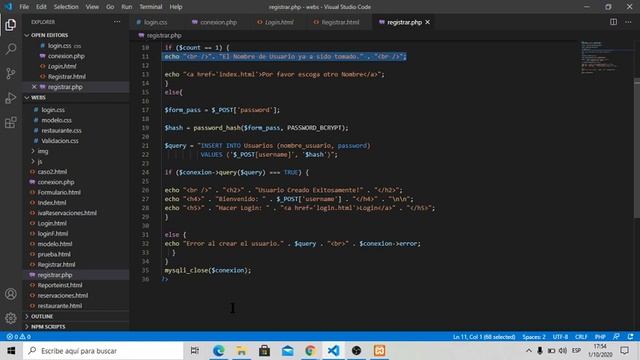Expand the NPM Scripts section
Screen dimensions: 640x360
48,327
